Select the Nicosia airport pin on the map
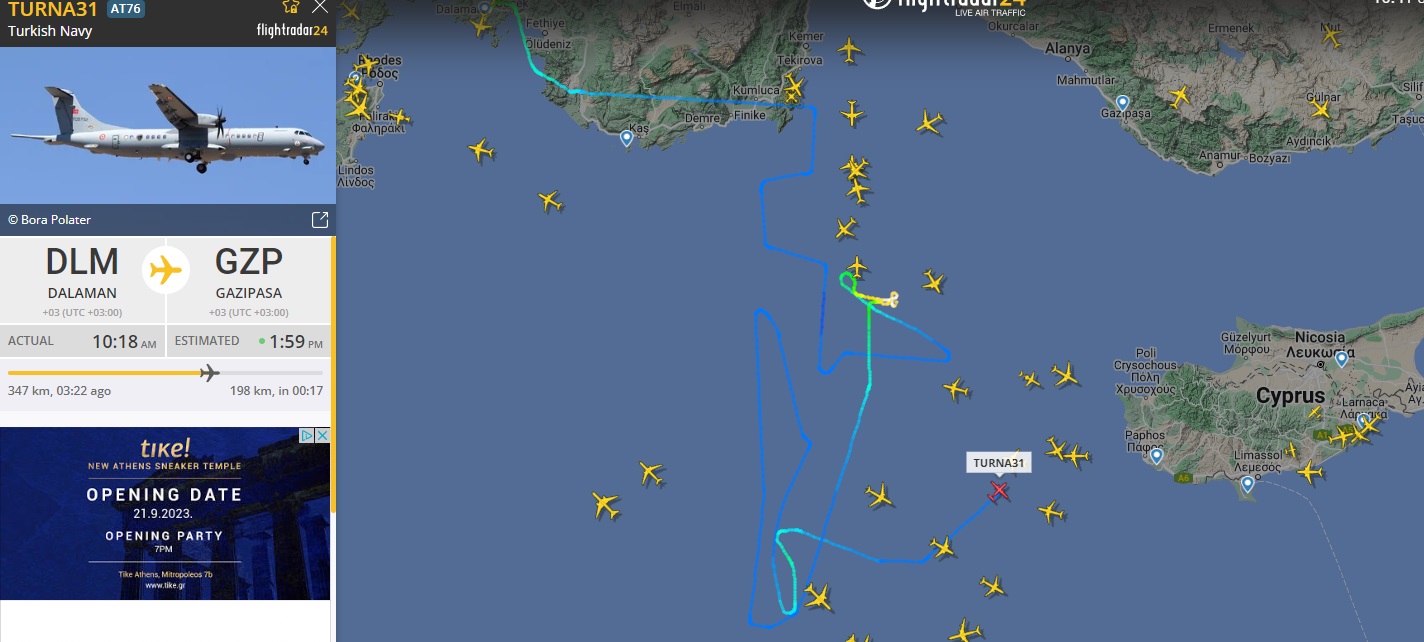 [x=1341, y=358]
